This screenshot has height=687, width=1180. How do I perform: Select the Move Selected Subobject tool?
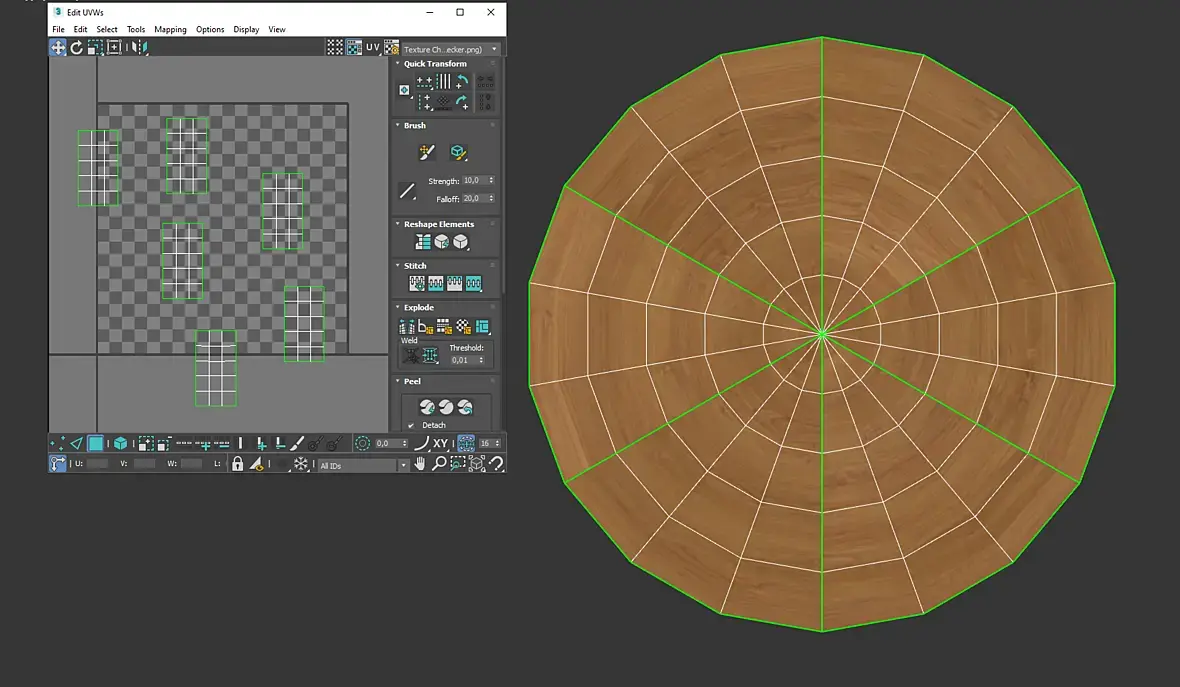(58, 47)
